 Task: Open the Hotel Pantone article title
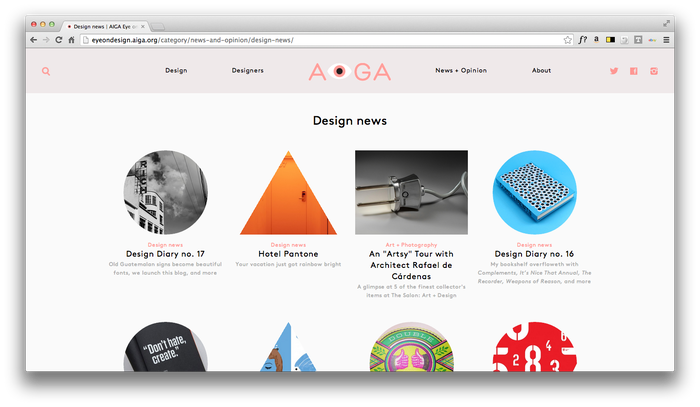click(x=288, y=254)
